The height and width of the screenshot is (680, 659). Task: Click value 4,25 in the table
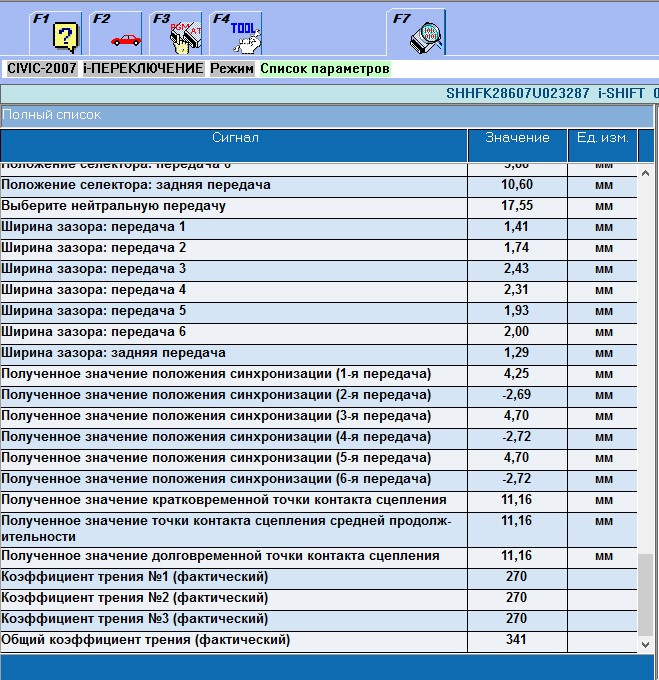(516, 373)
